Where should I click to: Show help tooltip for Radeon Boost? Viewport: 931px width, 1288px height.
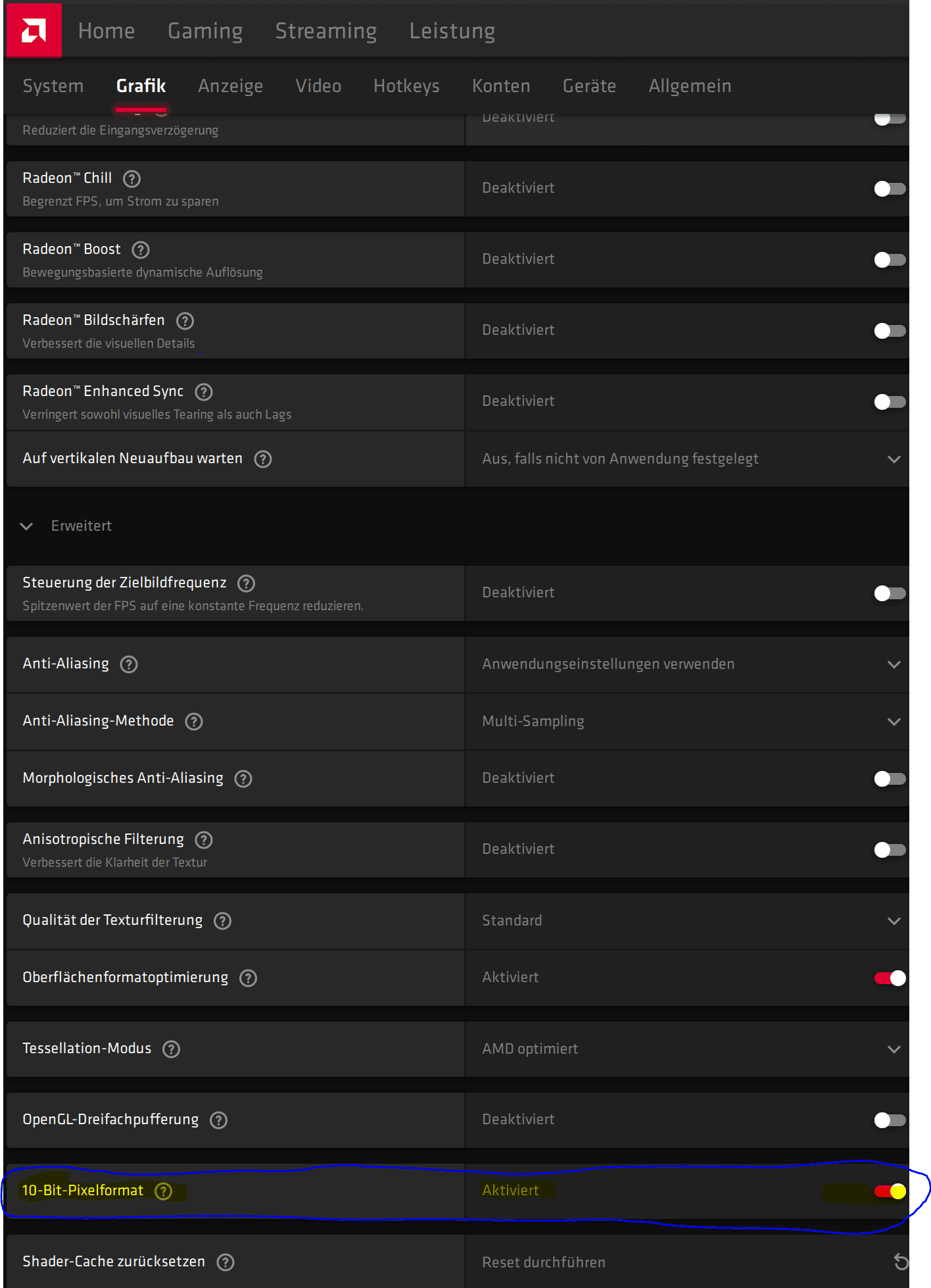pos(141,249)
